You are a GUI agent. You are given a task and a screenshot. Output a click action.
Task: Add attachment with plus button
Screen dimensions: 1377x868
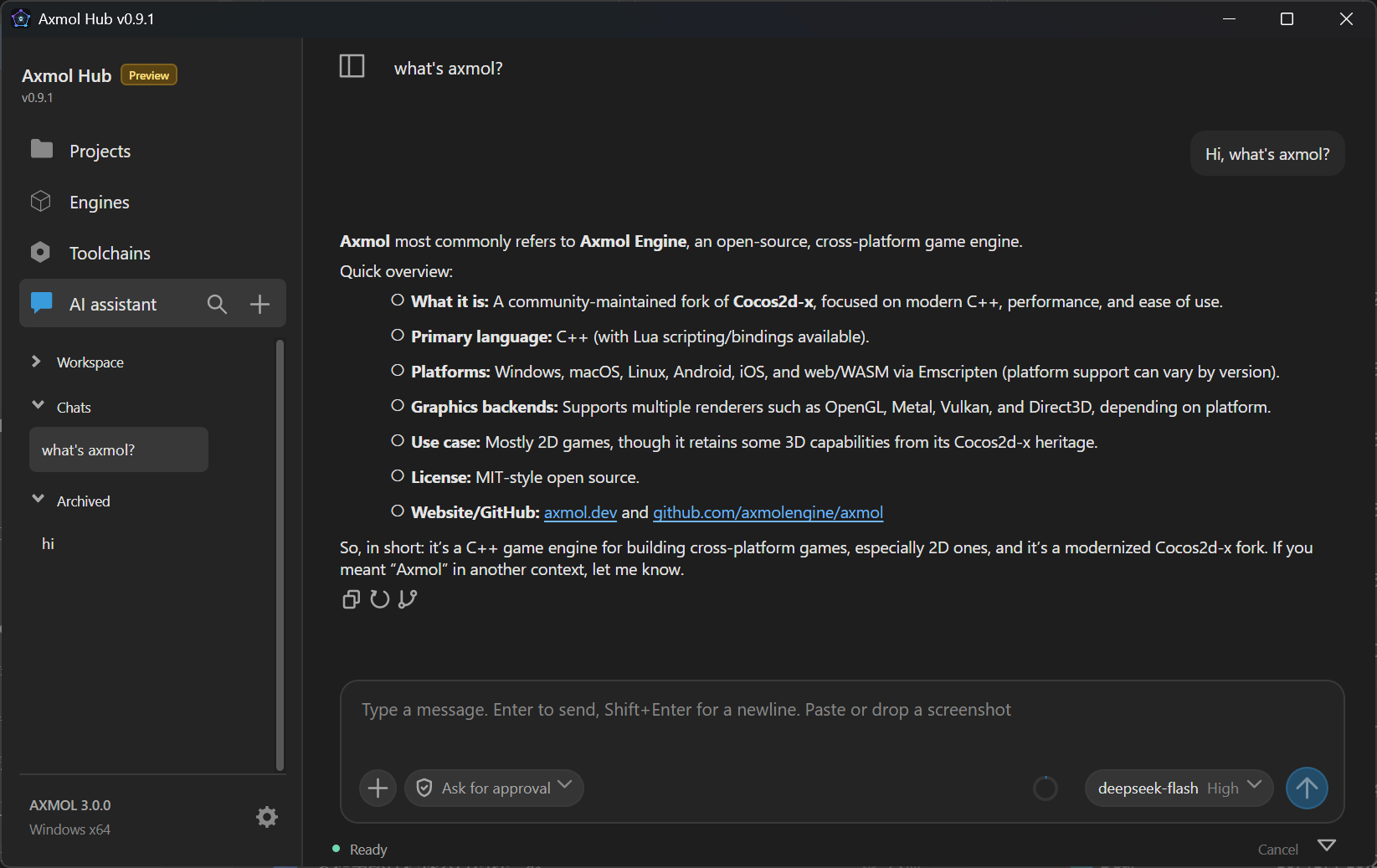[378, 788]
